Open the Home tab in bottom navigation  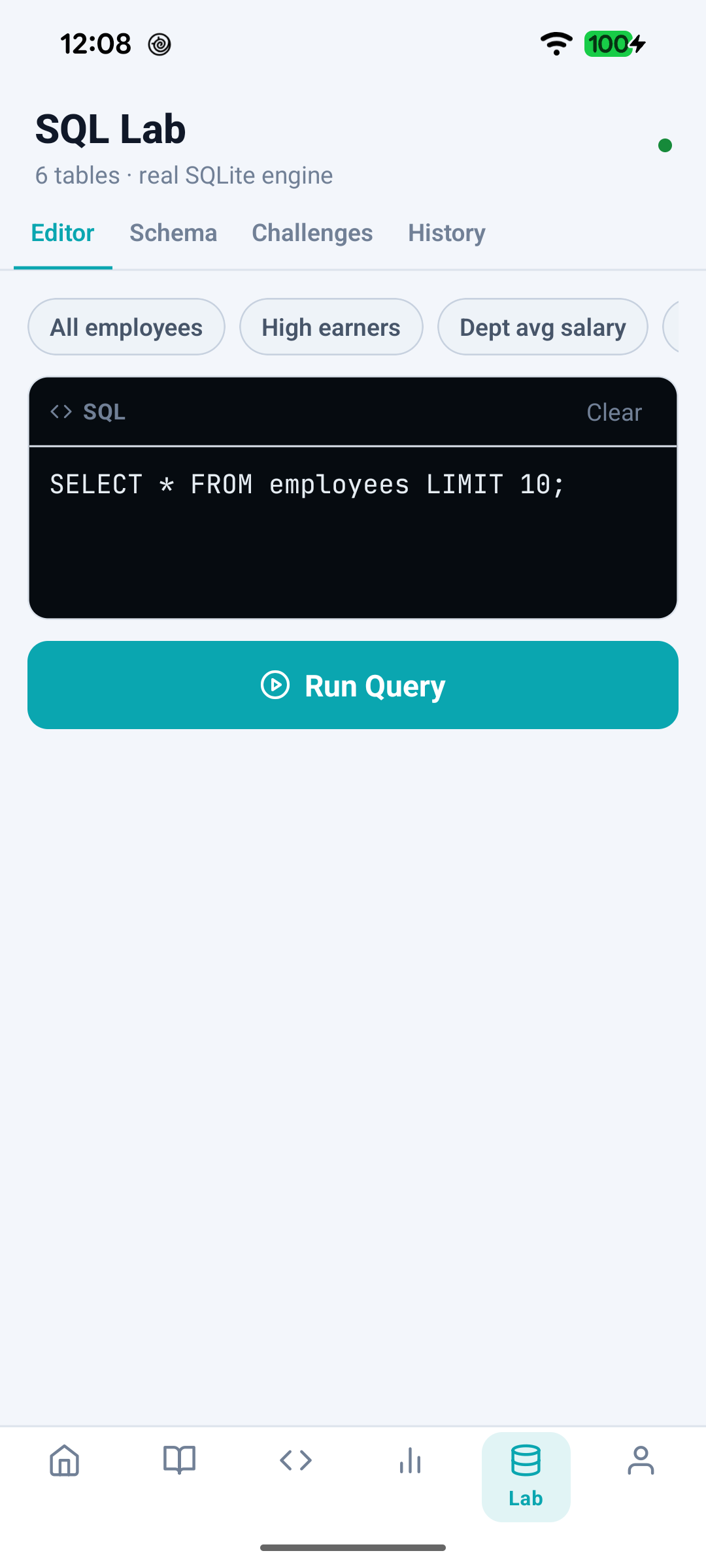(x=65, y=1460)
